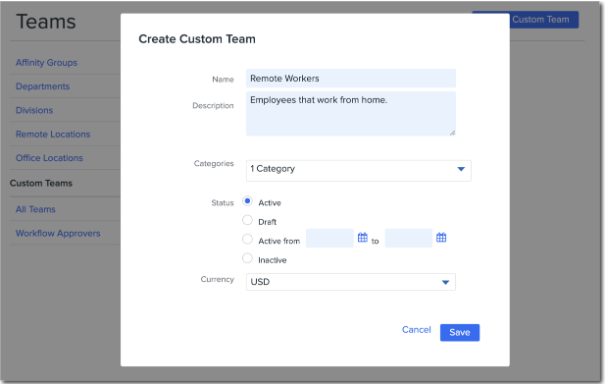Open the Active from start date calendar
The height and width of the screenshot is (384, 605).
pyautogui.click(x=362, y=237)
